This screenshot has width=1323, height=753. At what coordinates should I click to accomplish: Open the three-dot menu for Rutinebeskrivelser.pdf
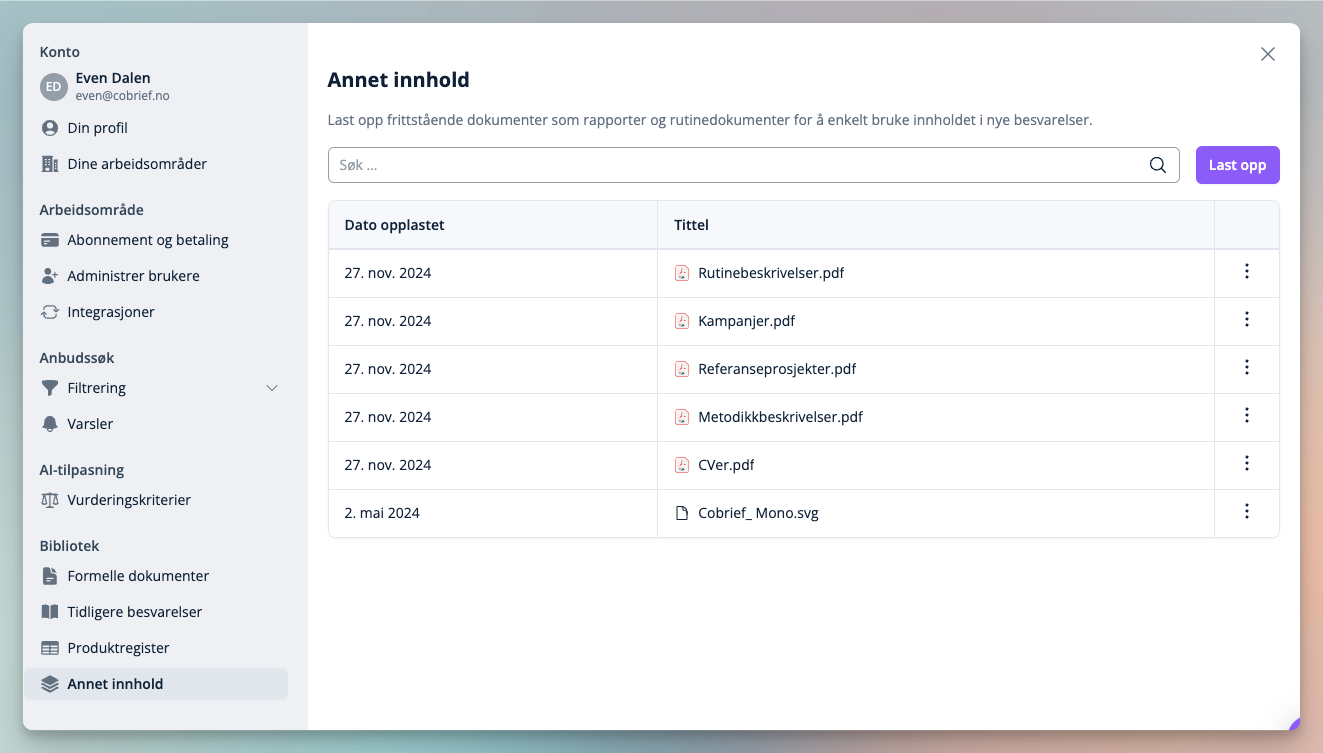(x=1246, y=272)
